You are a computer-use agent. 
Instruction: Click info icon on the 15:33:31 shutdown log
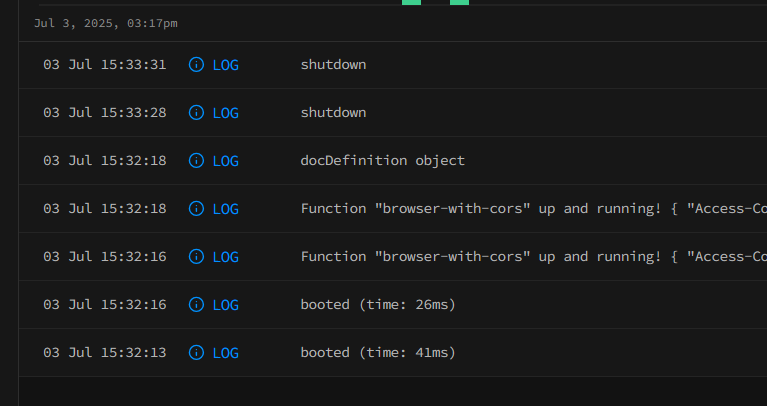[196, 65]
